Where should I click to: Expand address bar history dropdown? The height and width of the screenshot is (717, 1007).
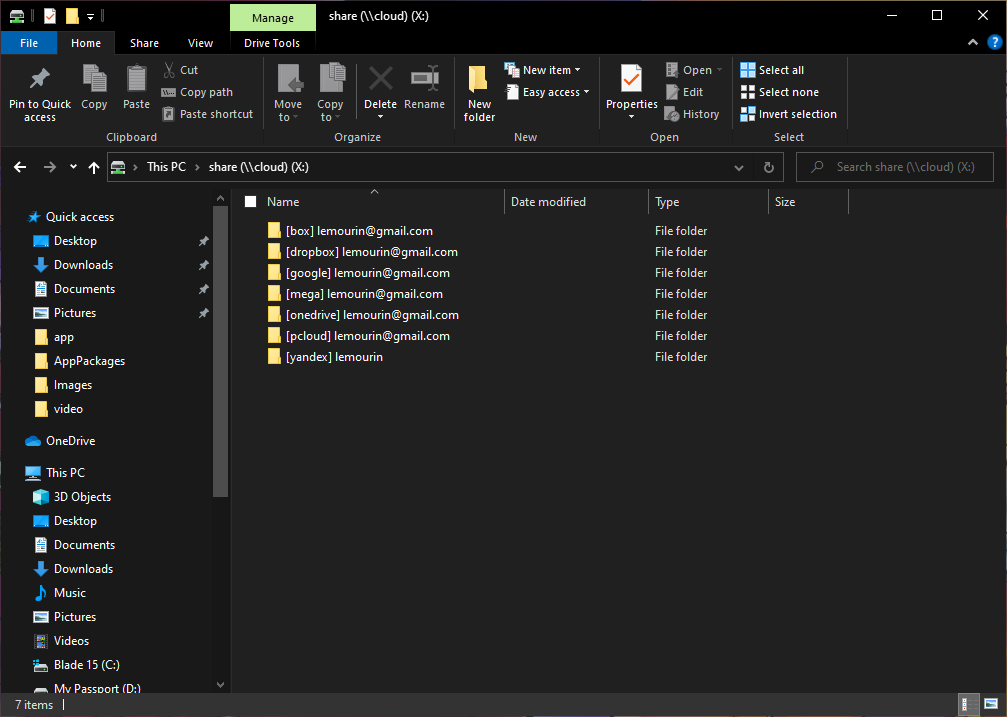[739, 168]
